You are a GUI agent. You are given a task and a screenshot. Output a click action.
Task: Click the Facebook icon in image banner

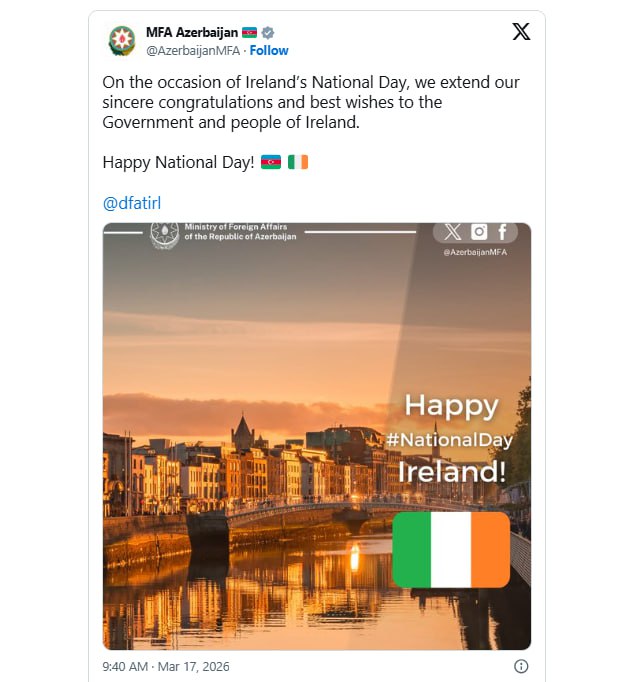click(503, 232)
